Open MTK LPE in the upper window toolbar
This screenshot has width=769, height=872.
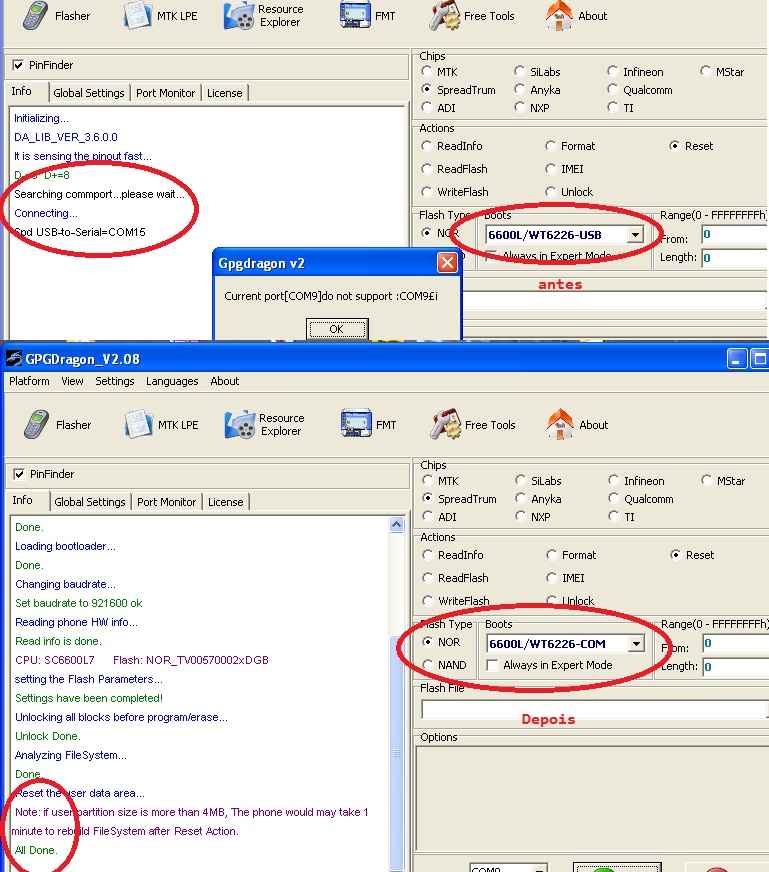click(x=161, y=16)
